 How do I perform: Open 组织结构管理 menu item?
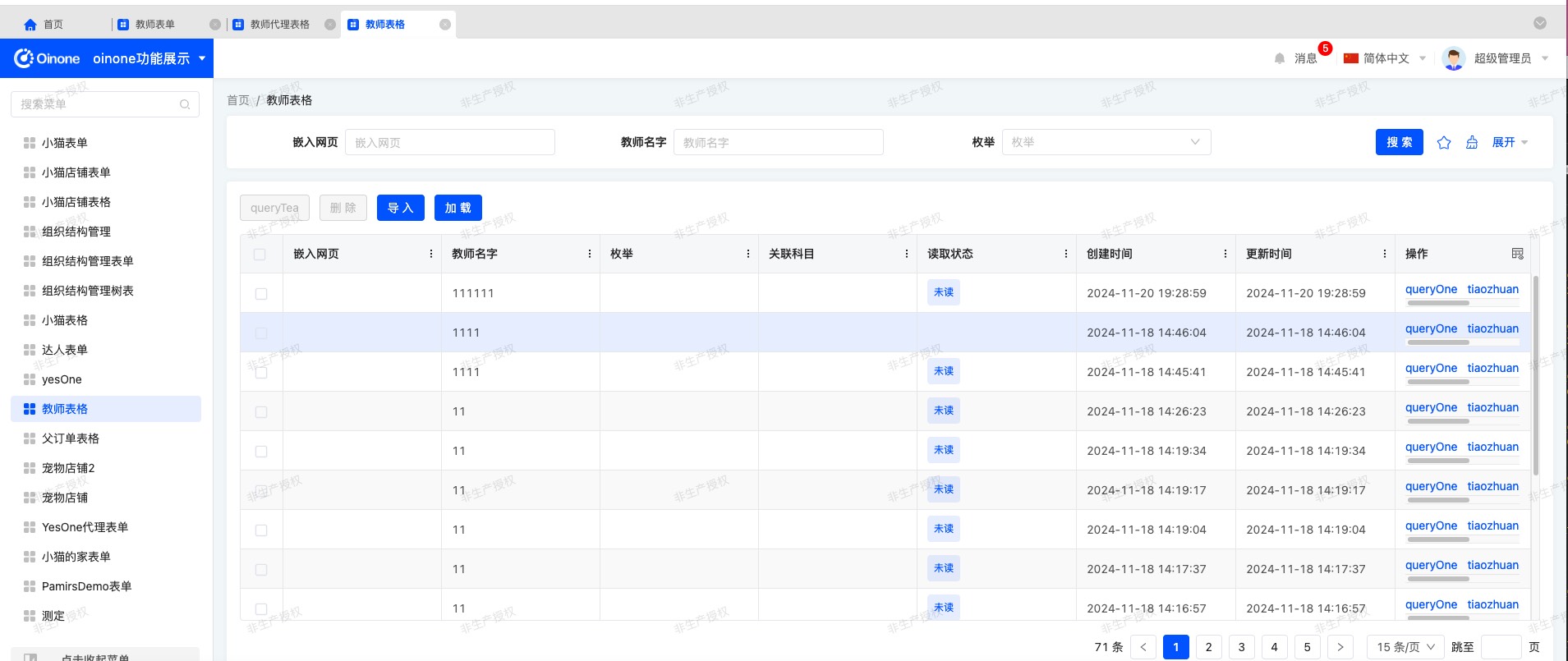[76, 232]
